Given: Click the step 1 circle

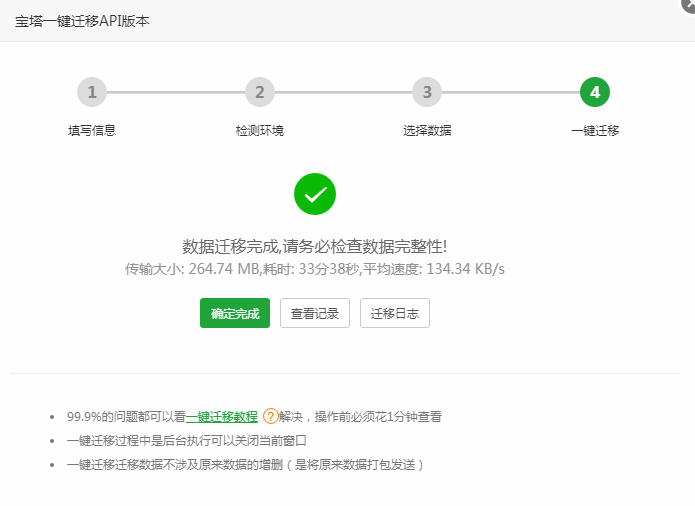Looking at the screenshot, I should pyautogui.click(x=91, y=93).
